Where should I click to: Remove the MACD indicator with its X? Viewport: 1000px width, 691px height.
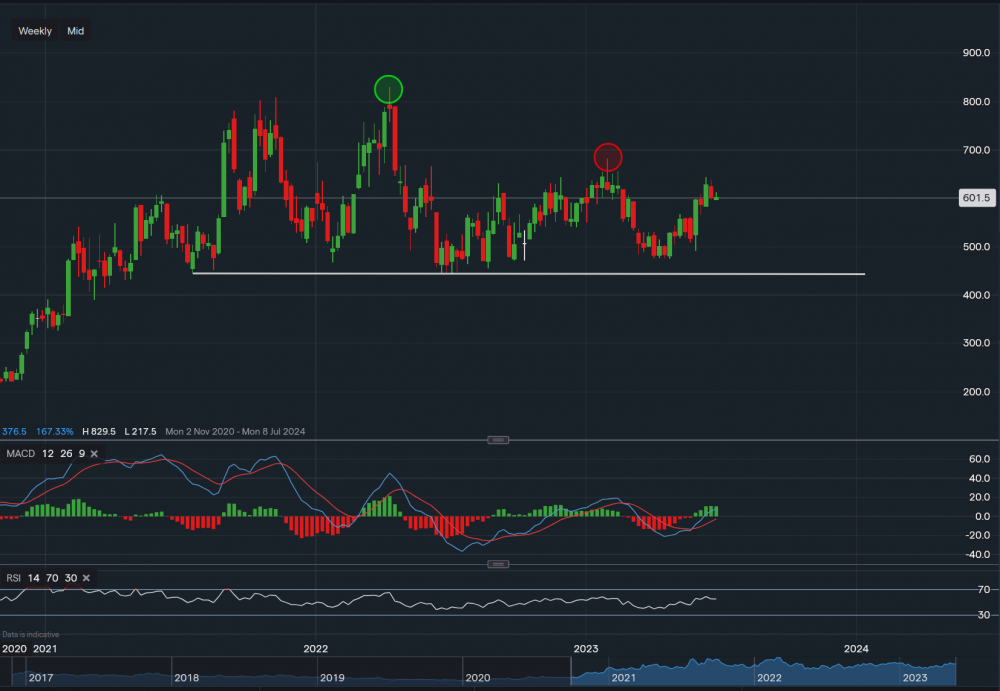coord(94,454)
